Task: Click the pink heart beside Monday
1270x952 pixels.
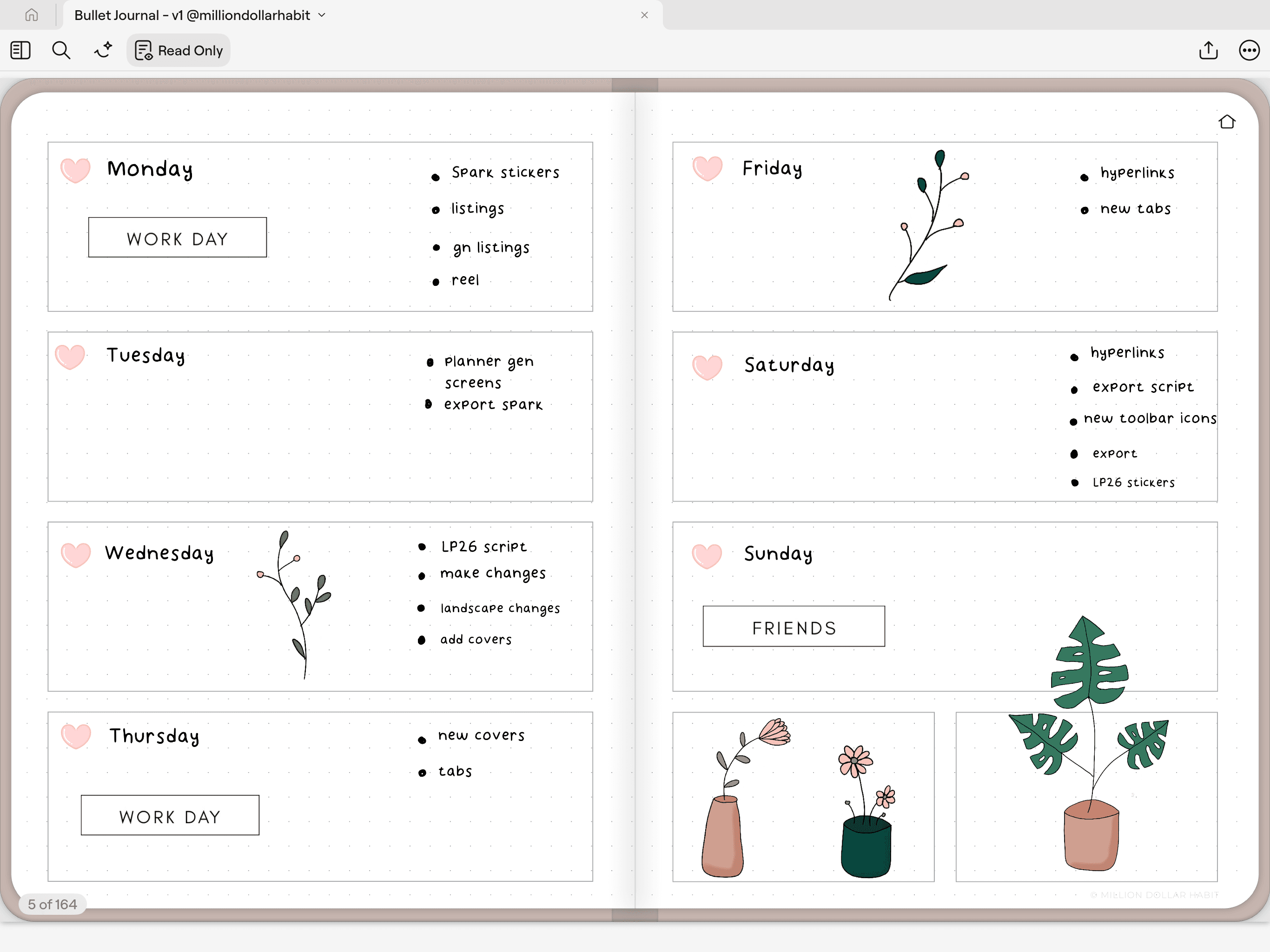Action: pos(75,170)
